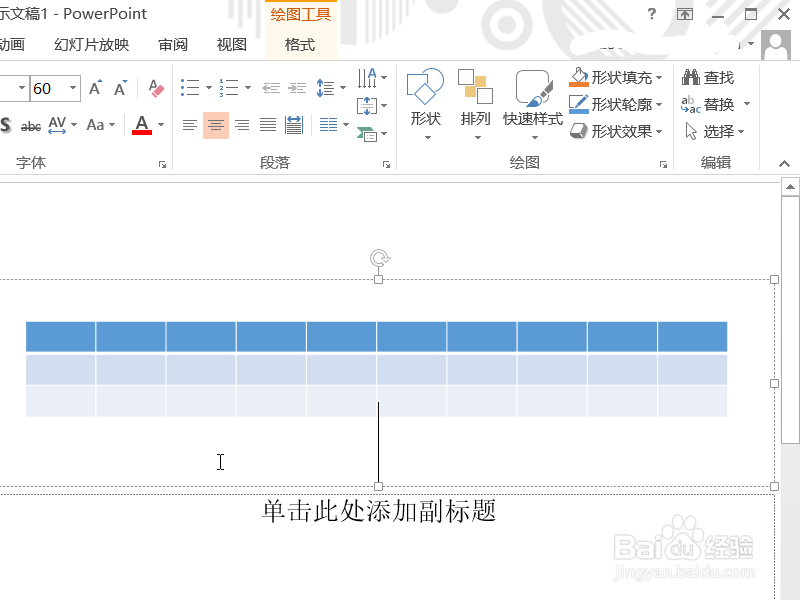
Task: Switch to the Animations tab
Action: [12, 45]
